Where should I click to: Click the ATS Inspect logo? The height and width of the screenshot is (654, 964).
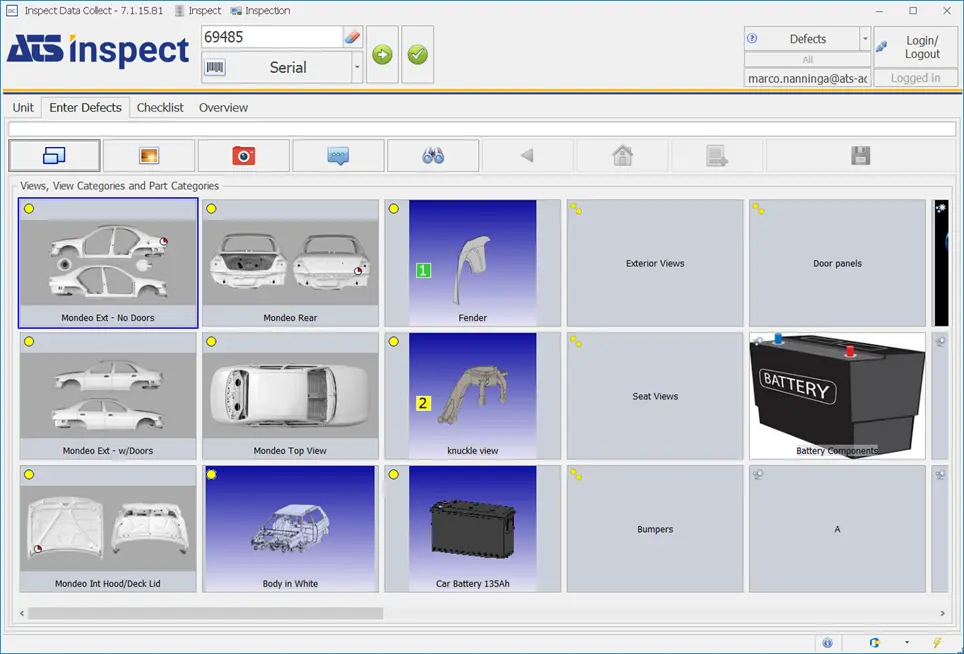pyautogui.click(x=98, y=50)
